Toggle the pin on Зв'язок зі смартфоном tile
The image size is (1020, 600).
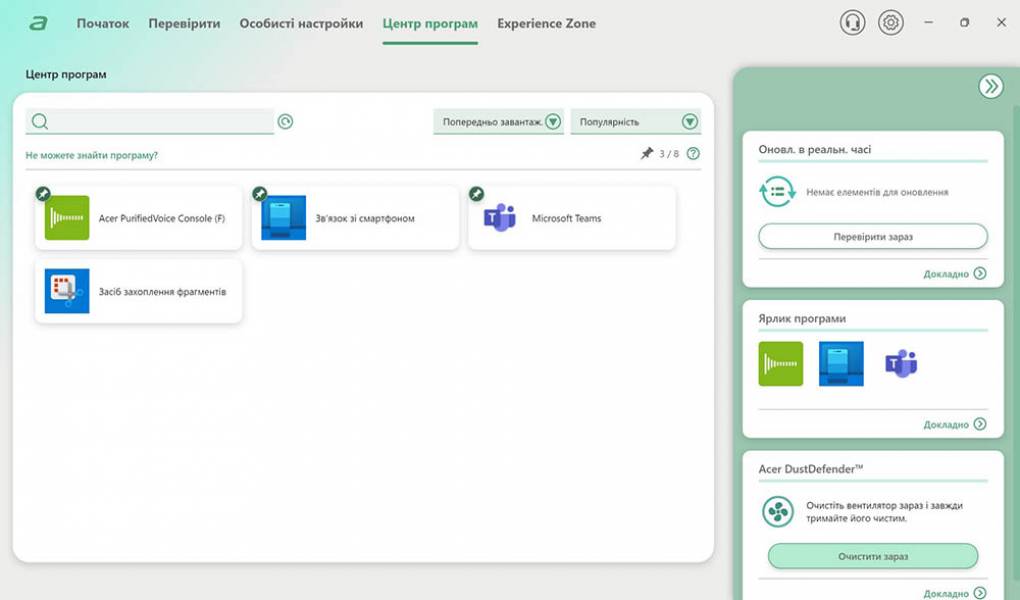click(x=260, y=193)
